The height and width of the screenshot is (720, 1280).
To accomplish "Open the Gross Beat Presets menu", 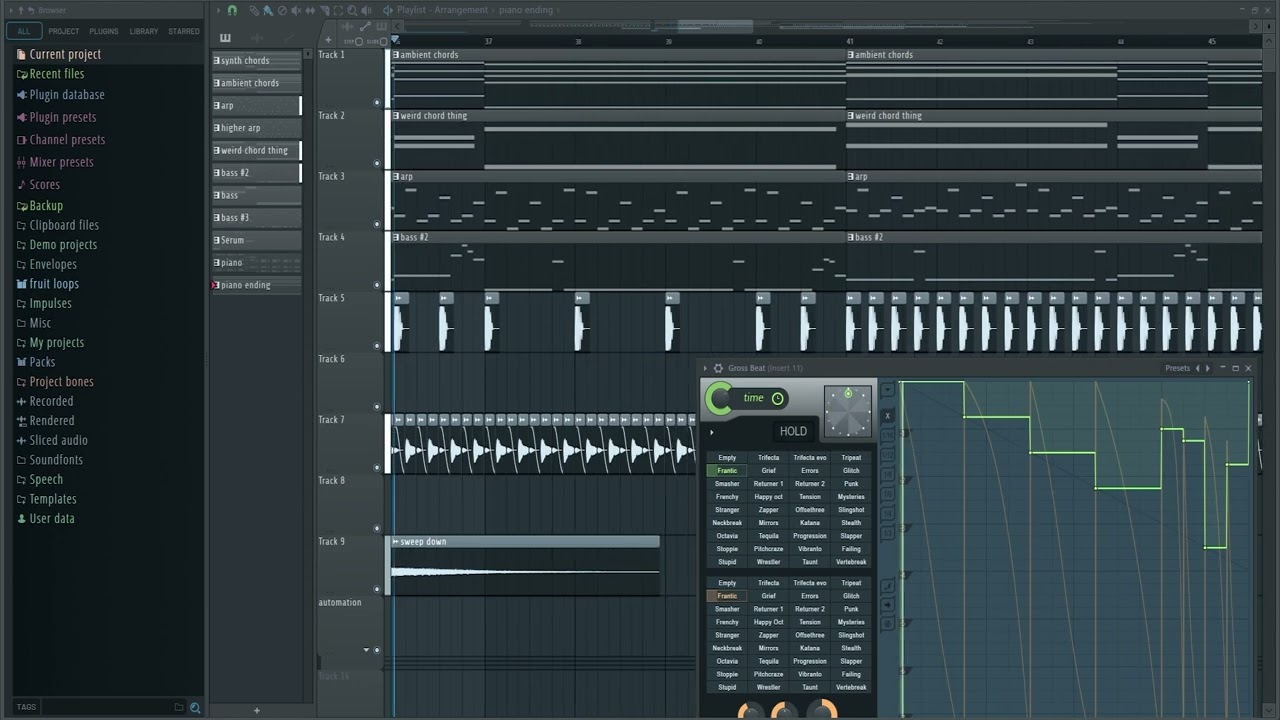I will (x=1177, y=368).
